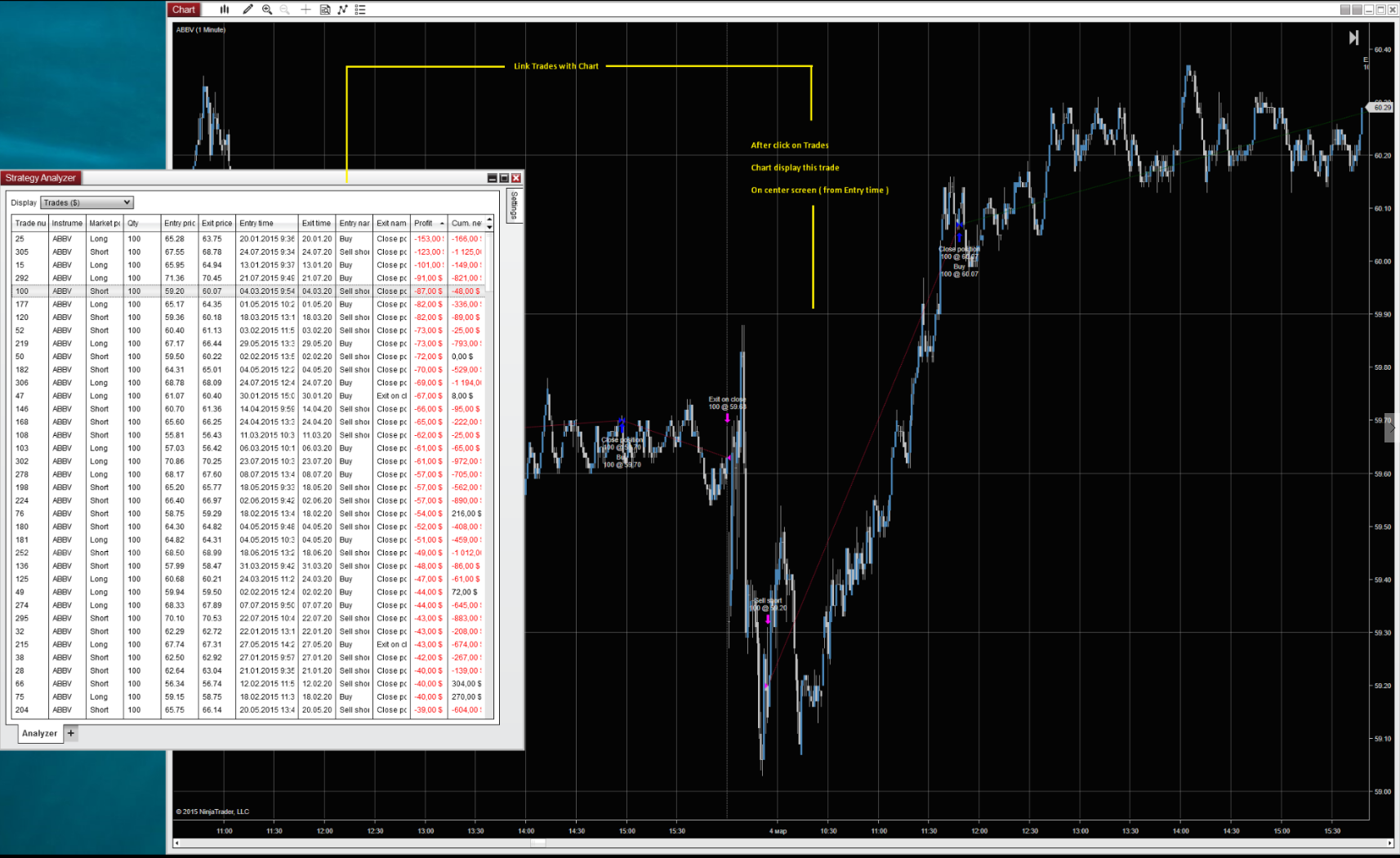Click the first gray link square in Chart title bar
Viewport: 1400px width, 858px height.
coord(1344,10)
